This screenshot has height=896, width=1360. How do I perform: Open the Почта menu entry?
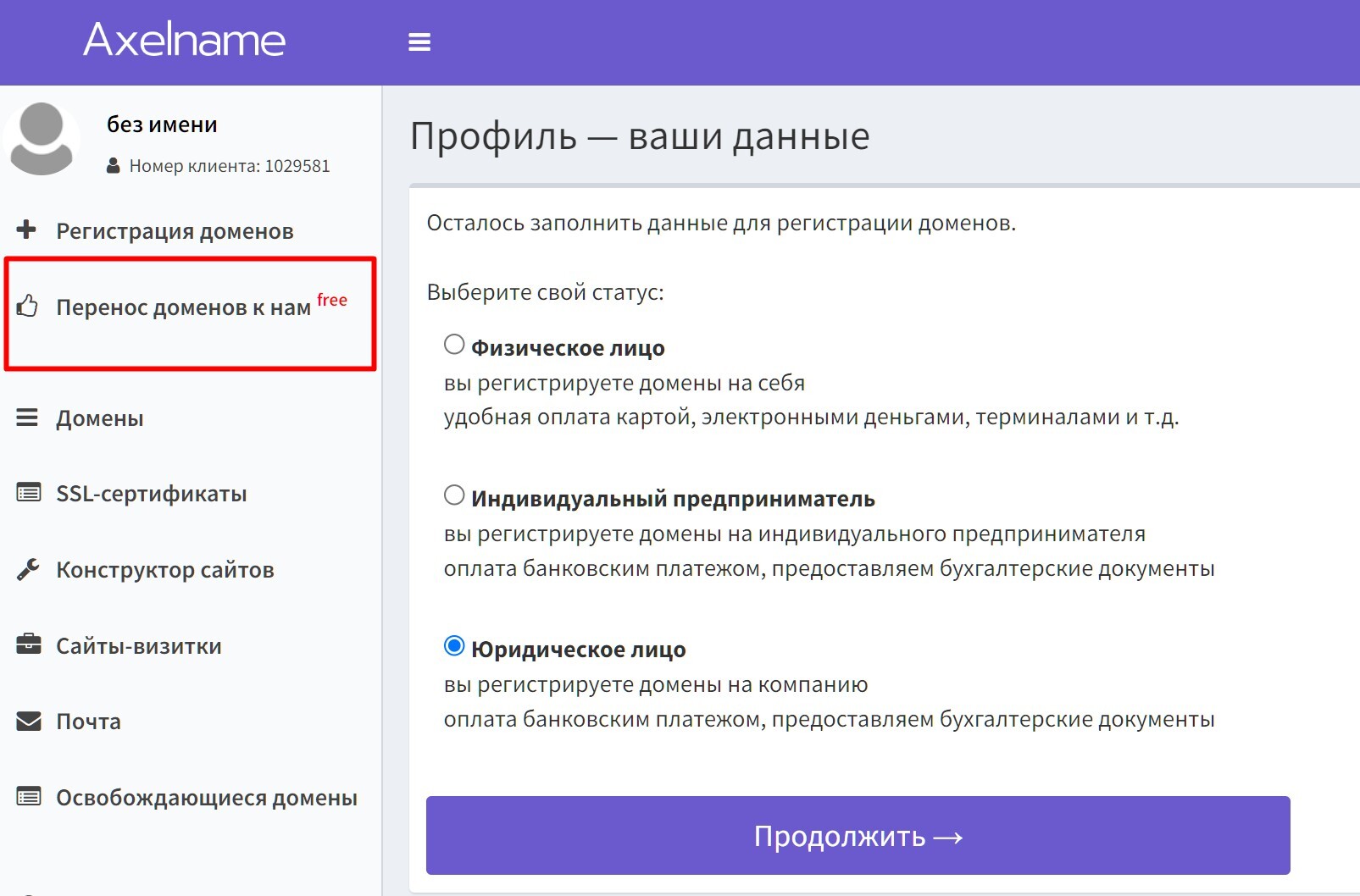[x=88, y=722]
